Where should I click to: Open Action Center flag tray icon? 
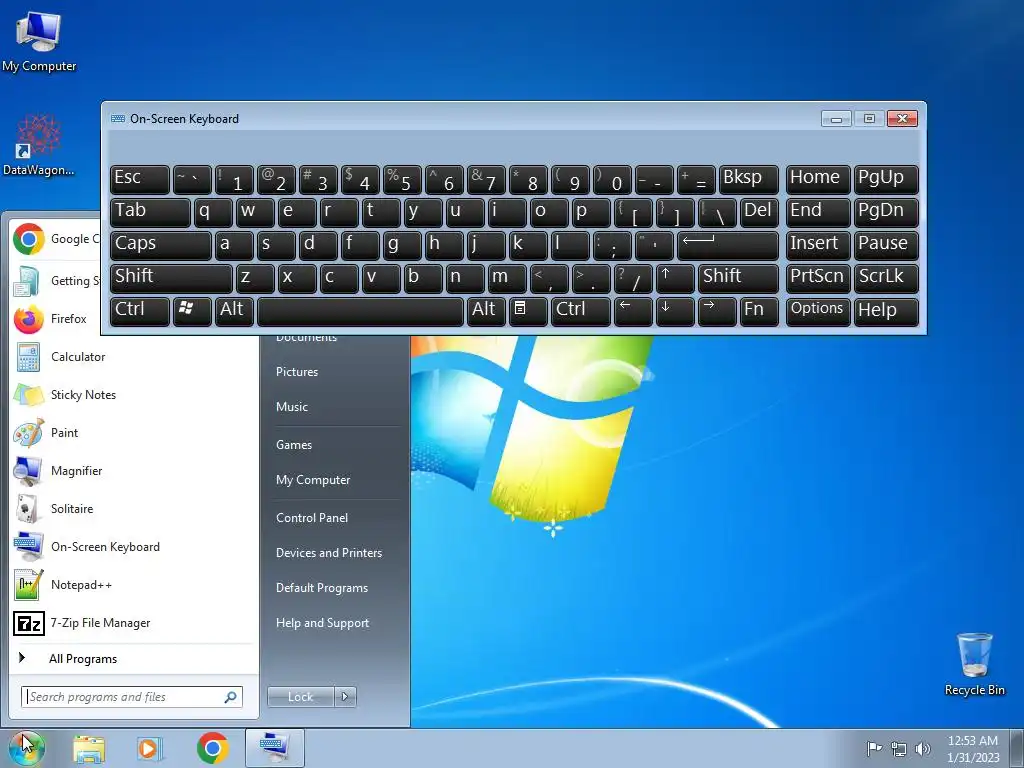coord(874,748)
